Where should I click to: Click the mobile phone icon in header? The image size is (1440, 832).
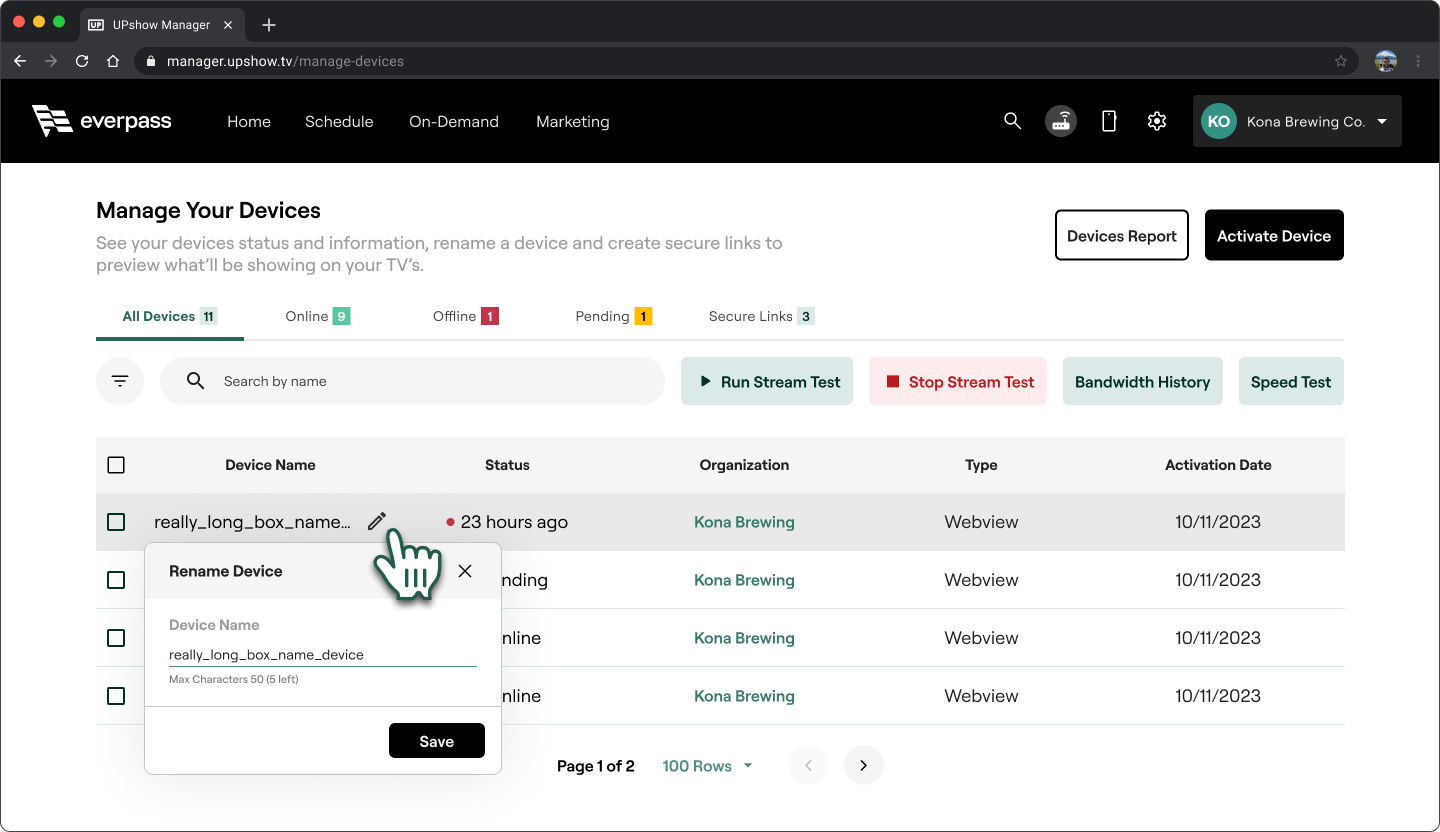click(x=1109, y=121)
